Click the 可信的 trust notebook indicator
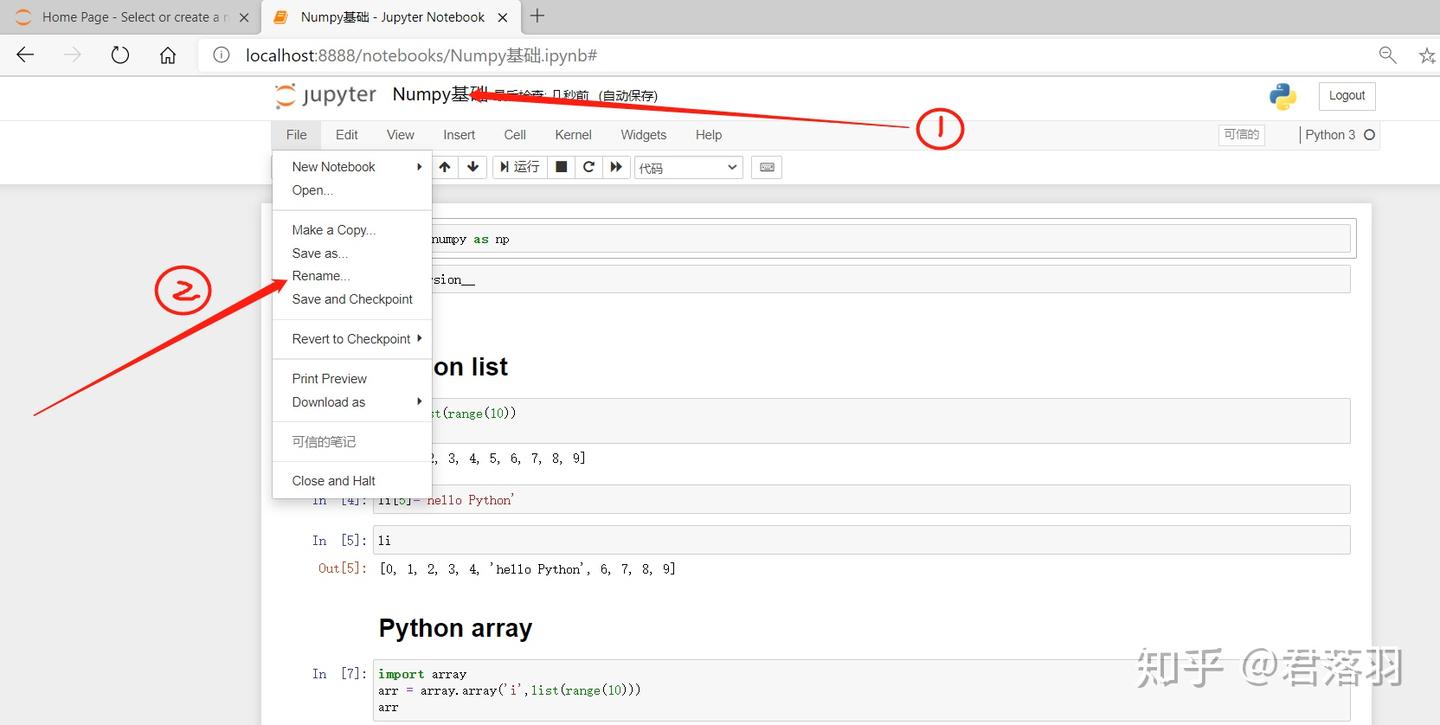This screenshot has width=1440, height=725. coord(1241,134)
